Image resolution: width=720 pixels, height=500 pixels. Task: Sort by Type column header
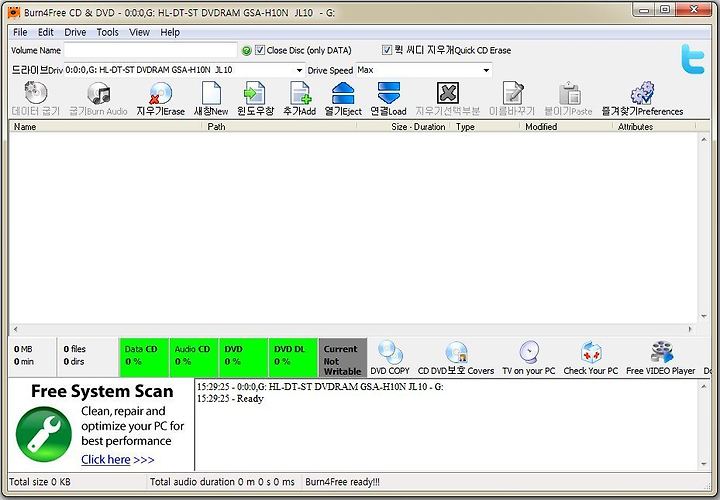point(486,127)
